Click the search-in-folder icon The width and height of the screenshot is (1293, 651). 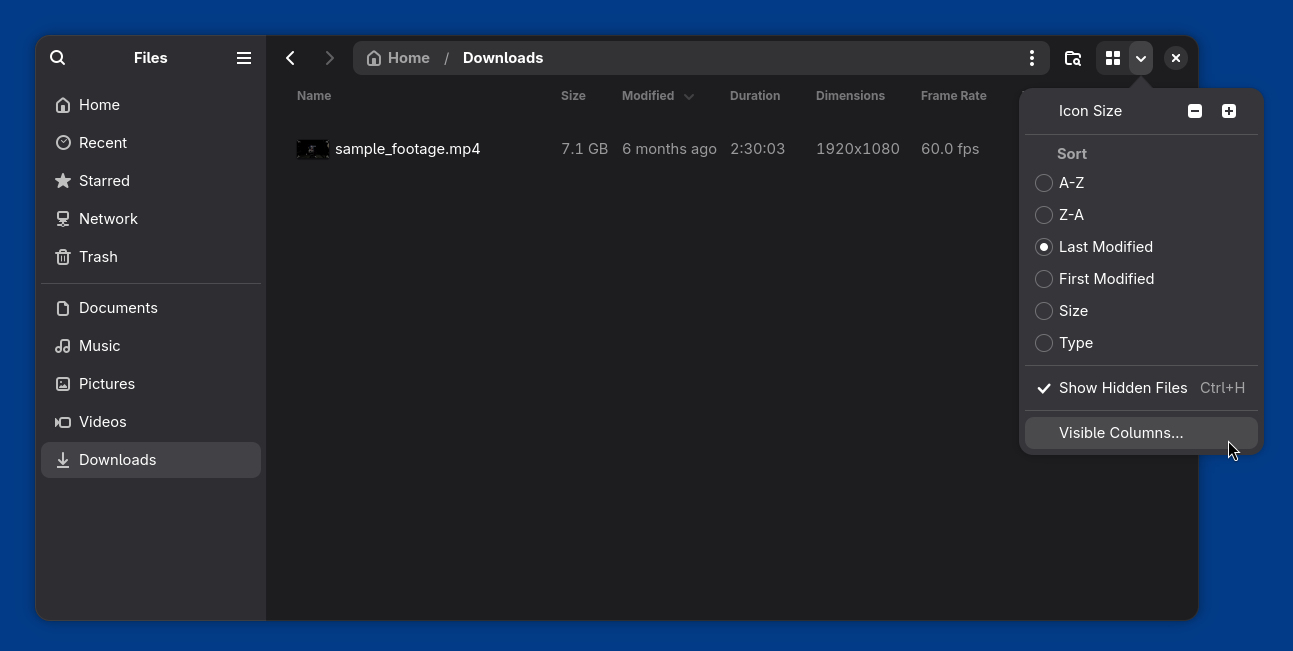(1073, 58)
